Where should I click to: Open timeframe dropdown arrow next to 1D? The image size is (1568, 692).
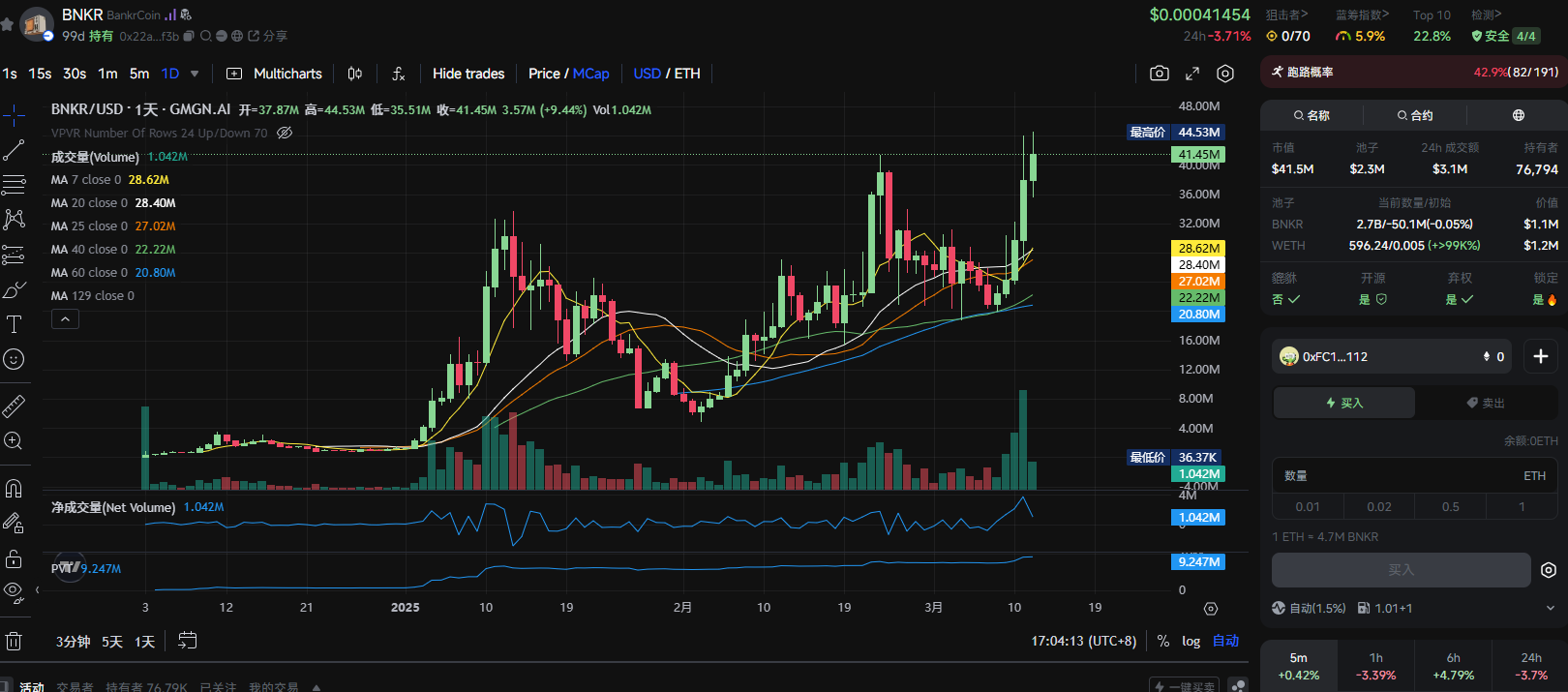tap(195, 74)
